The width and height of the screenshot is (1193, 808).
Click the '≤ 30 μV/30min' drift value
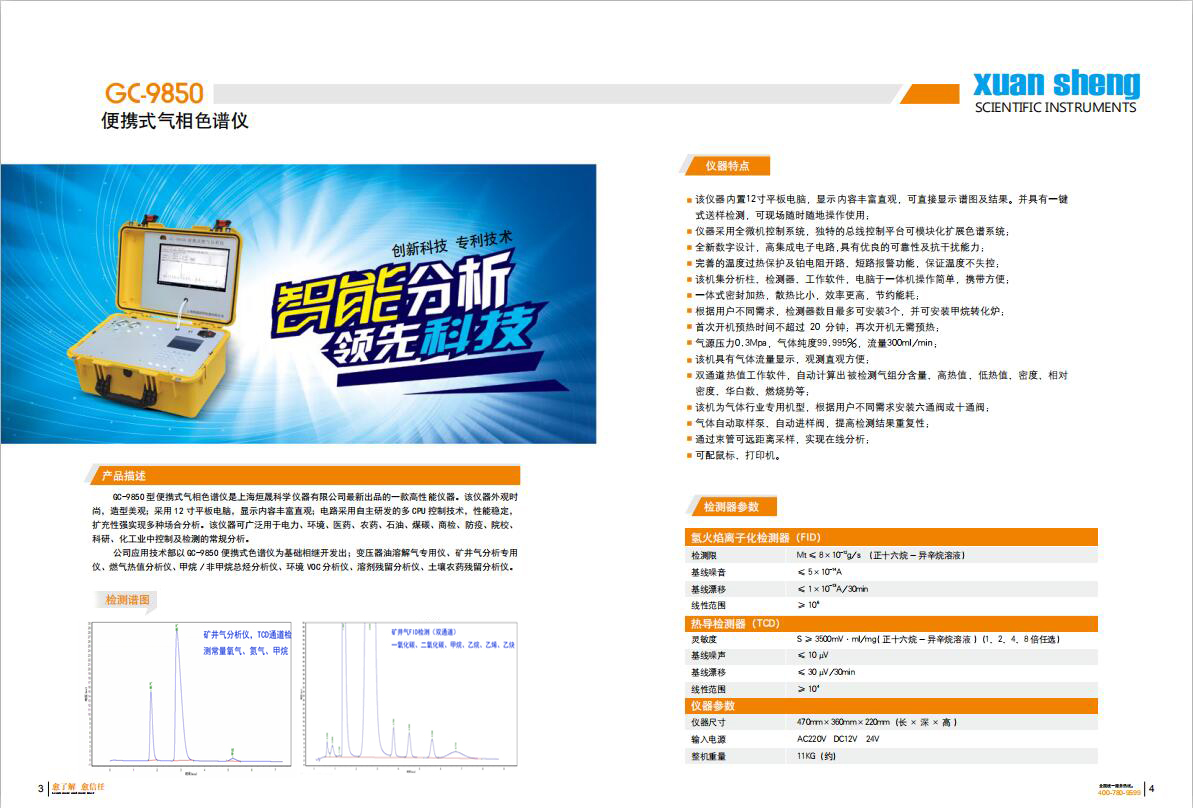coord(826,673)
